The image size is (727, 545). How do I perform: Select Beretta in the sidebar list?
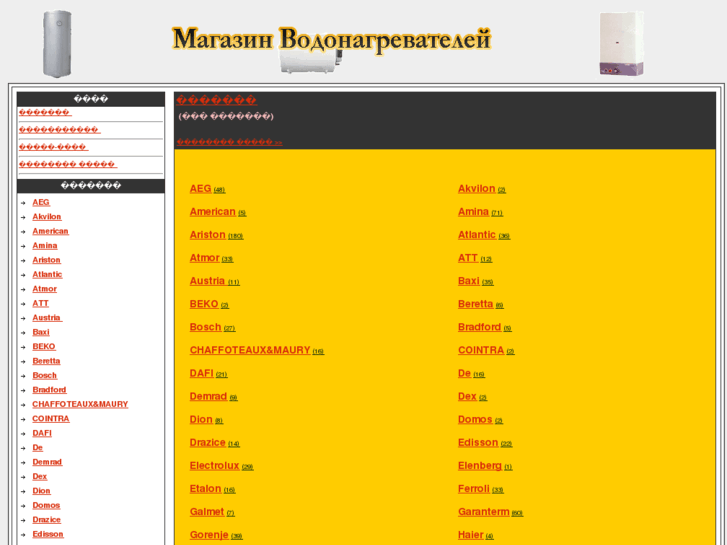46,361
